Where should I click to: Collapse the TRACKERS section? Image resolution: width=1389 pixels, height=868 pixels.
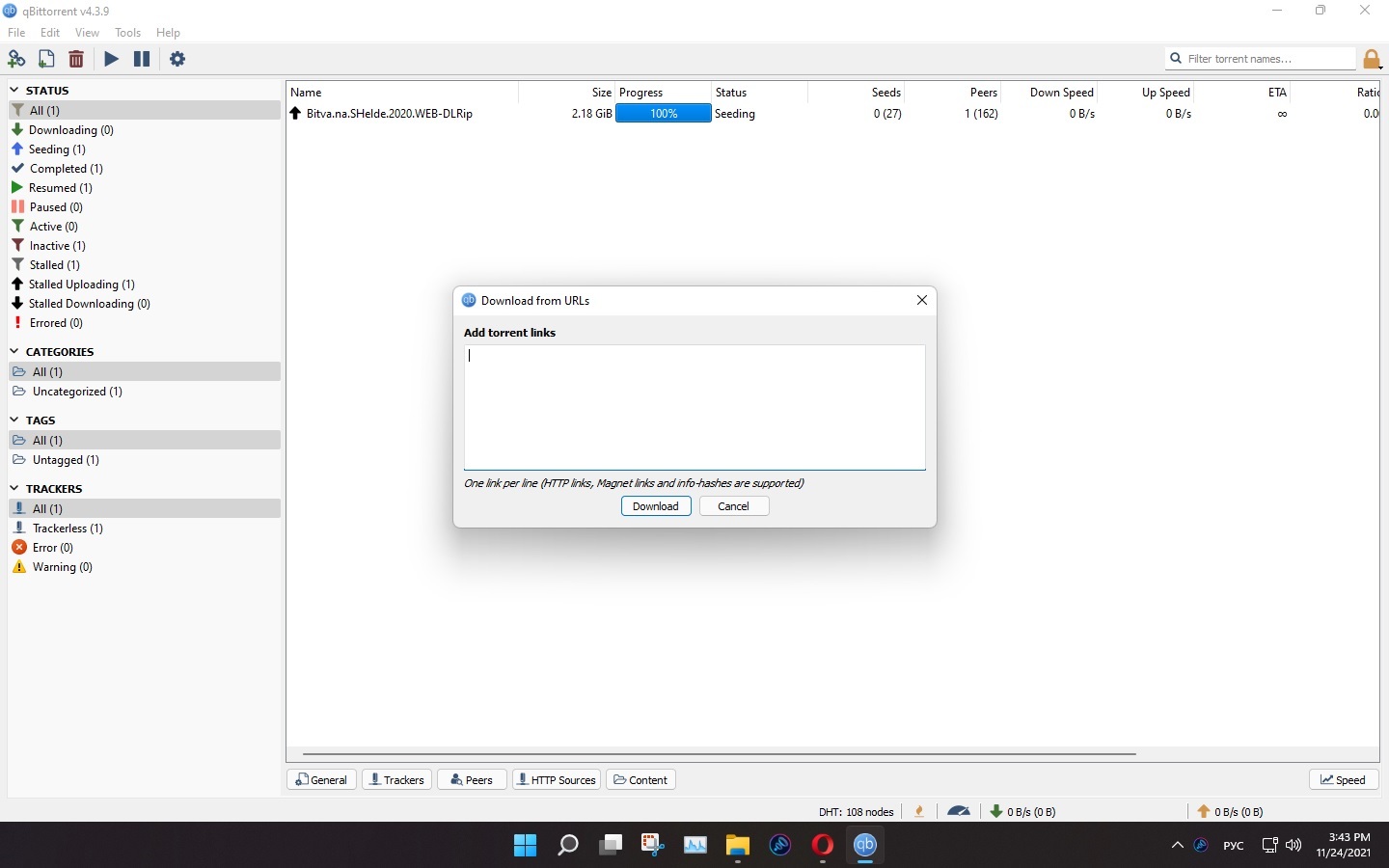pos(14,488)
